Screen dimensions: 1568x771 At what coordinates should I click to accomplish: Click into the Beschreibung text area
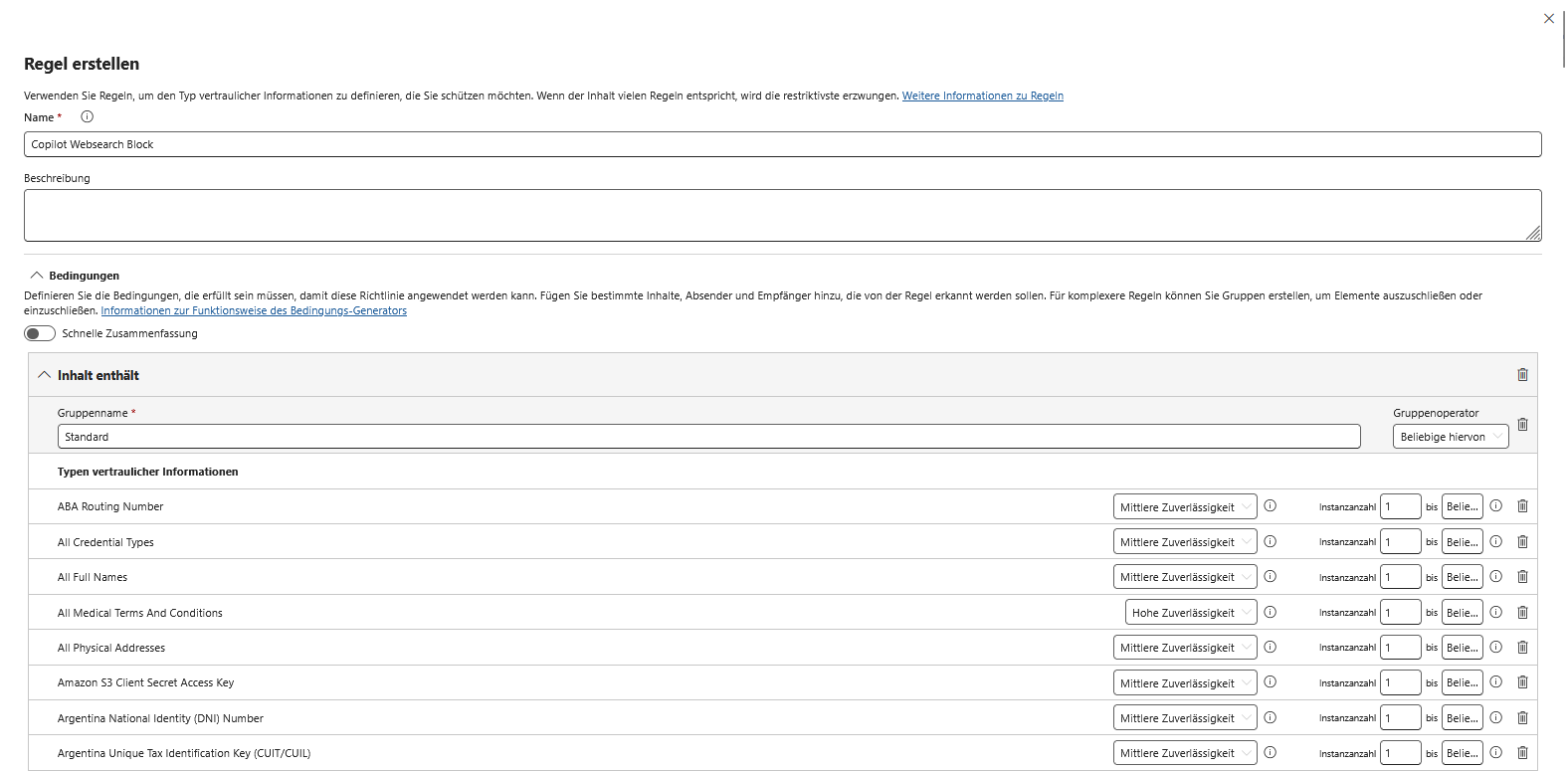pyautogui.click(x=782, y=215)
